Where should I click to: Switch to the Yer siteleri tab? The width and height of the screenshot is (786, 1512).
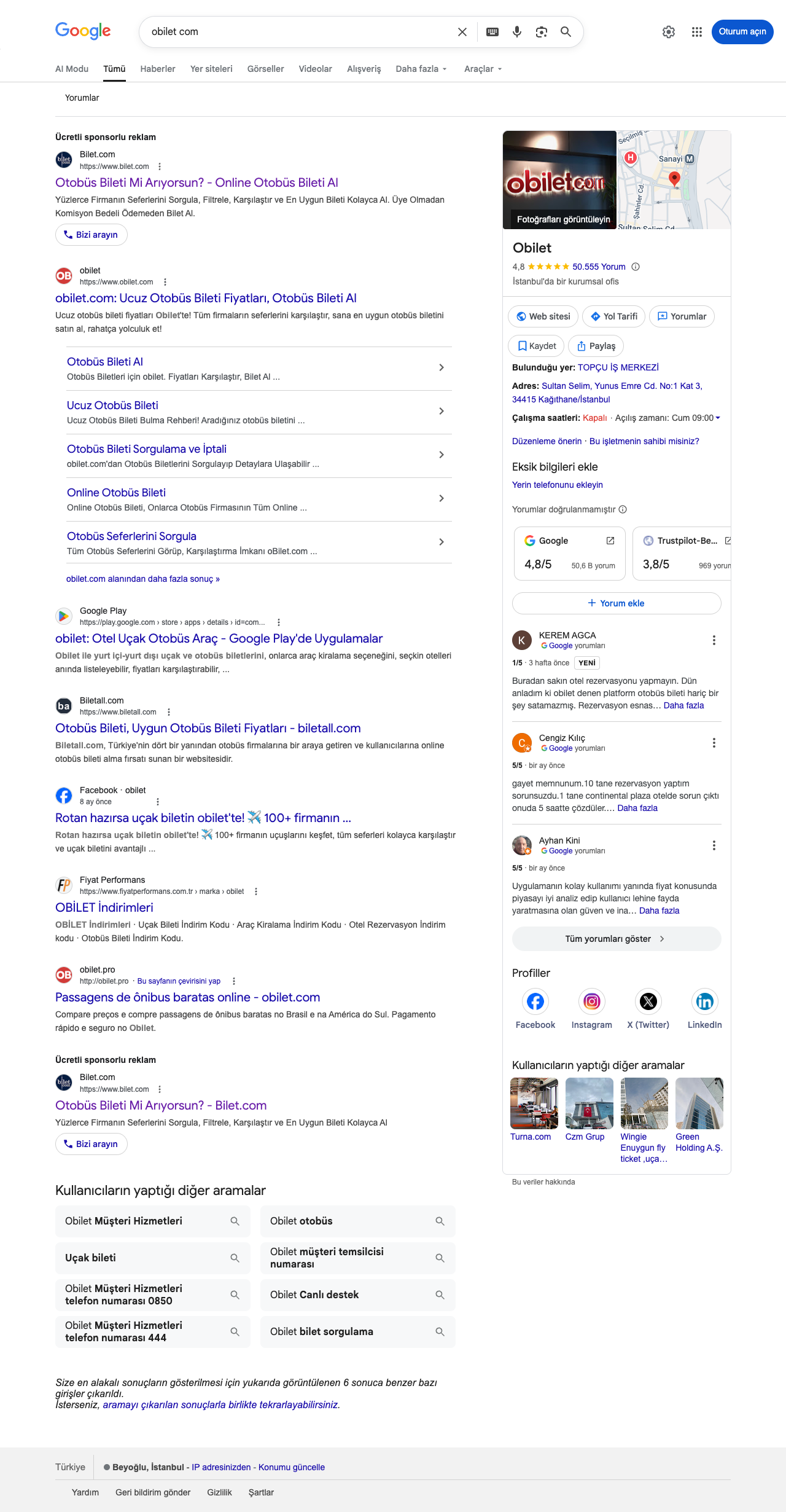[x=211, y=69]
